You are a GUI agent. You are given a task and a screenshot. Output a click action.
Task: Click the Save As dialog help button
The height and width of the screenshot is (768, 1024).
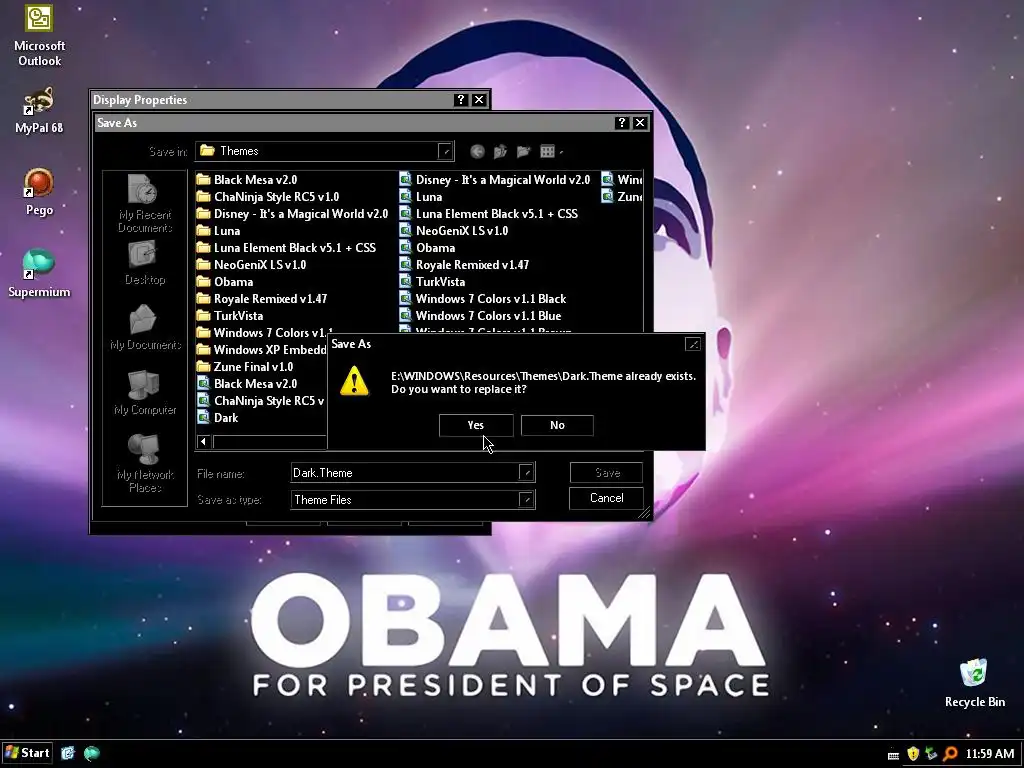621,123
